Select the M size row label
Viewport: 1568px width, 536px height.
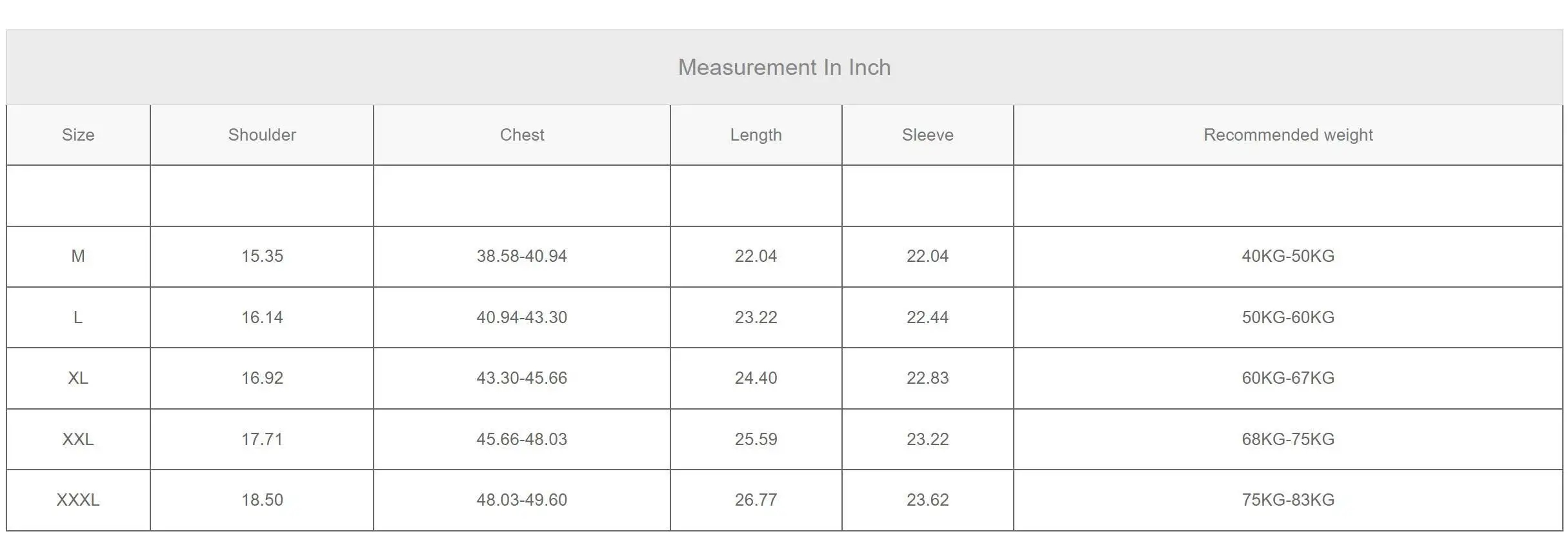pos(78,256)
